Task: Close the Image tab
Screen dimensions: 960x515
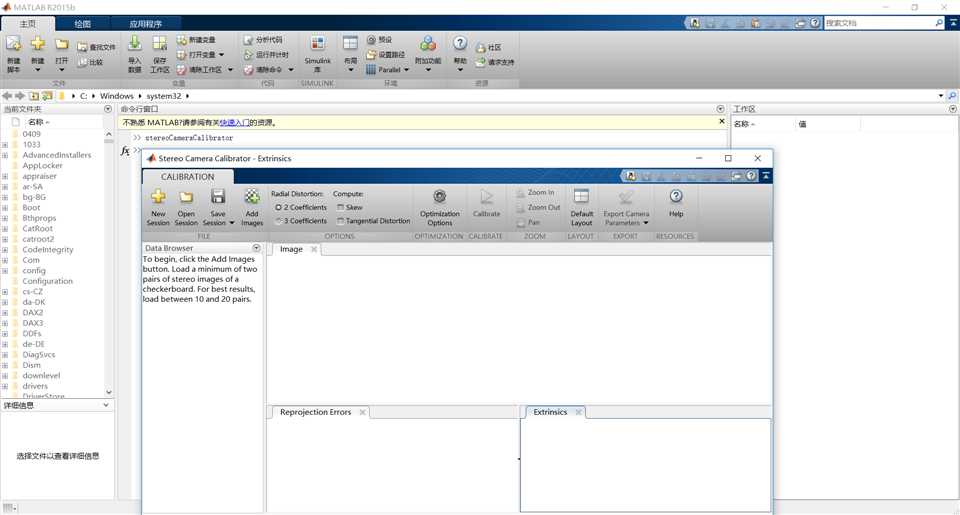Action: (x=313, y=249)
